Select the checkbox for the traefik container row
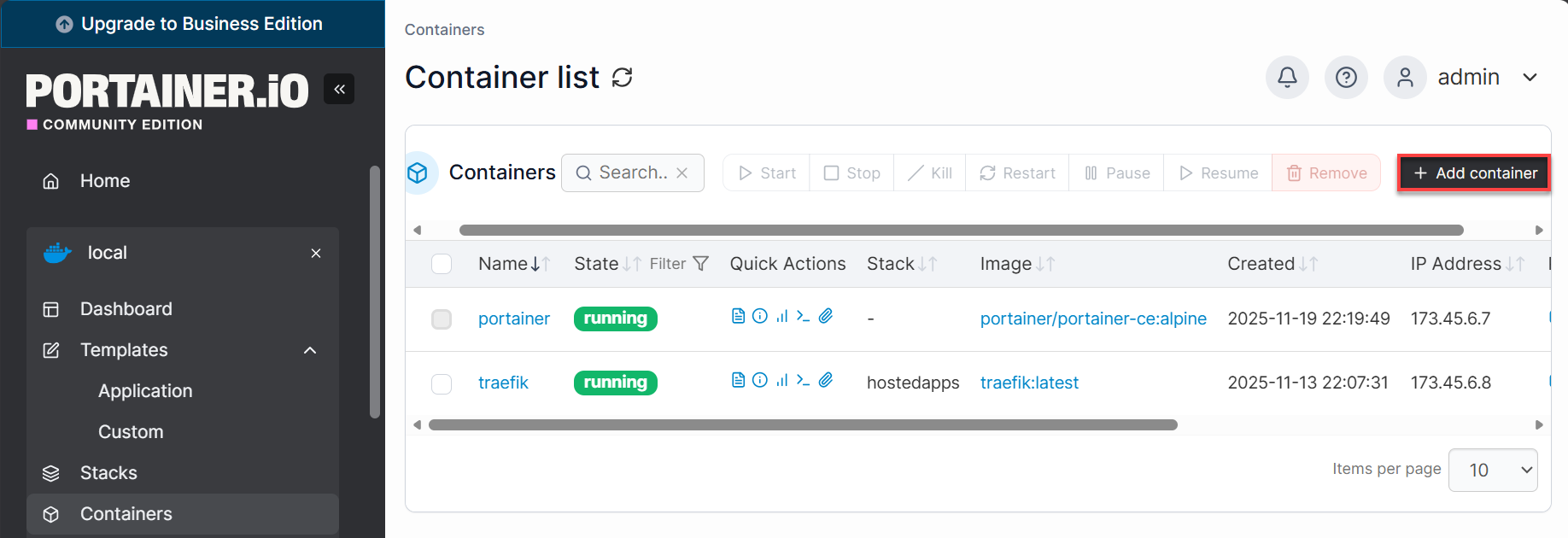Image resolution: width=1568 pixels, height=538 pixels. 442,383
